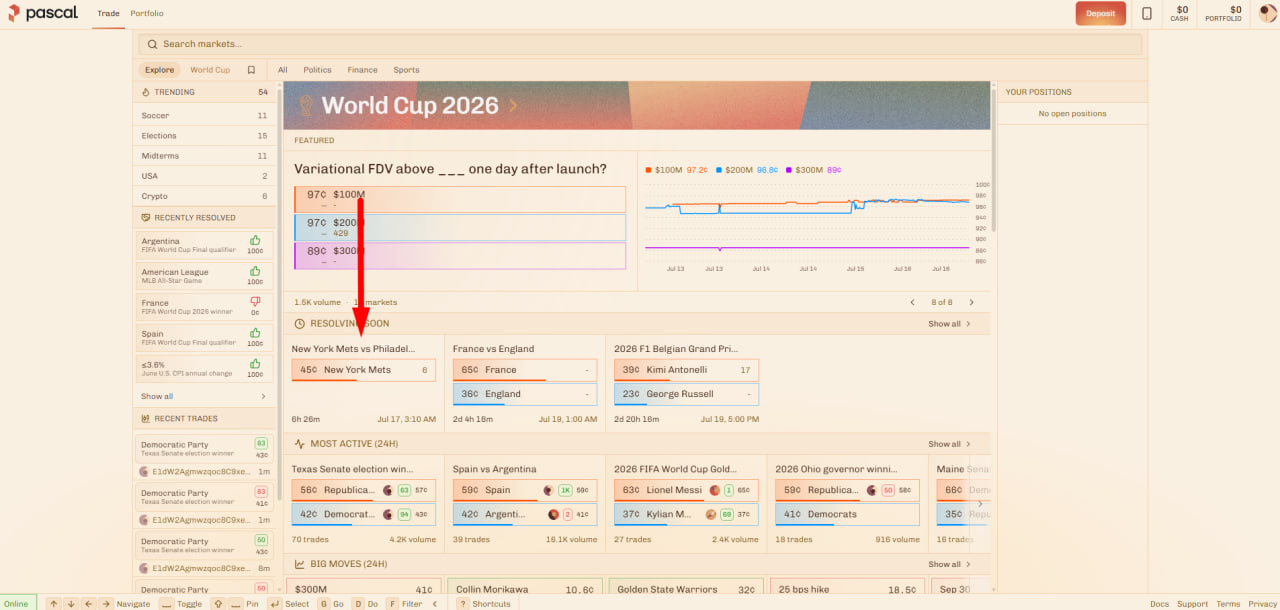The width and height of the screenshot is (1280, 610).
Task: Filter by Finance category
Action: coord(362,70)
